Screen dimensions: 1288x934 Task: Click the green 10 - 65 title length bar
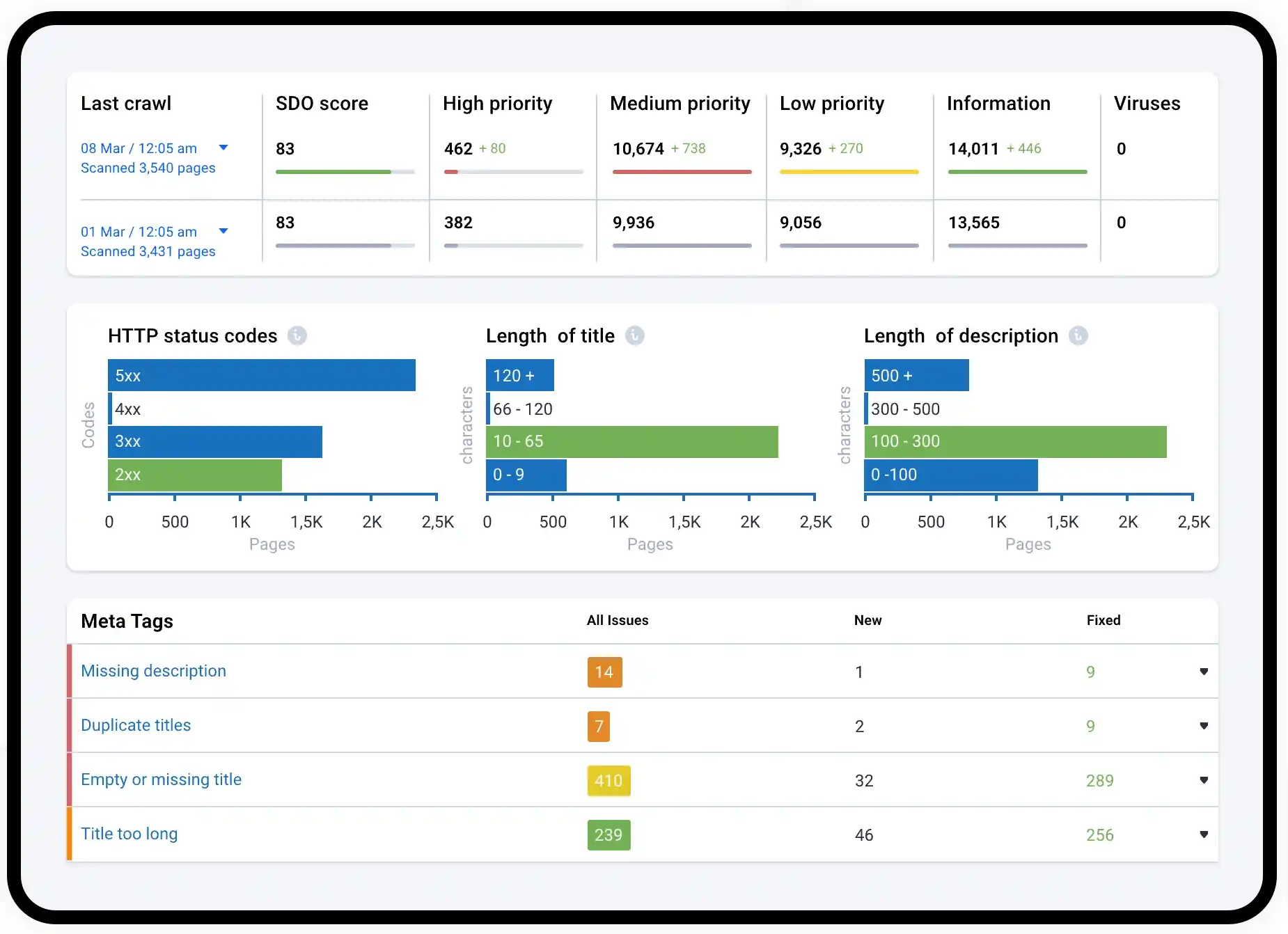(632, 442)
